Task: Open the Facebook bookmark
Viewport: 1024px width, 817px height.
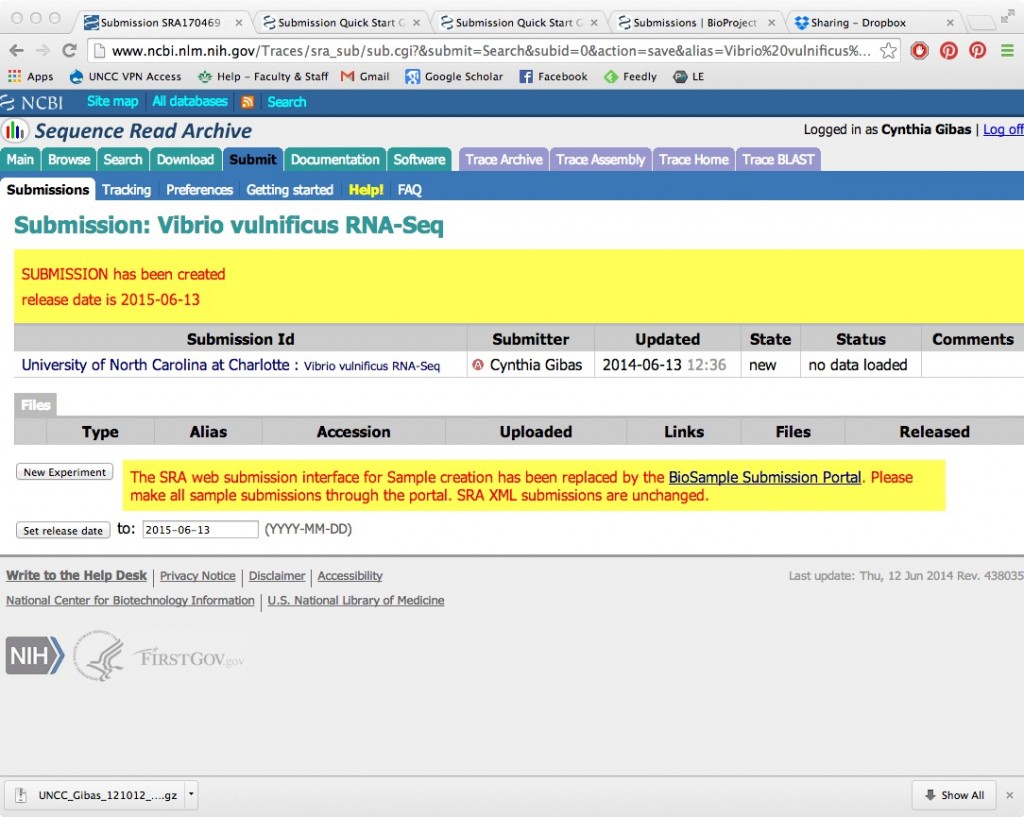Action: 553,76
